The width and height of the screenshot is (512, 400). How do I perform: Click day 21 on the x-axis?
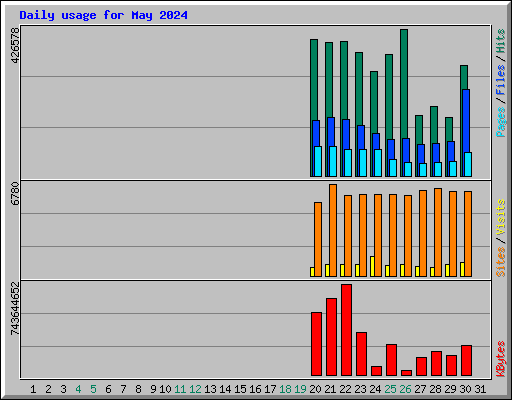[330, 389]
